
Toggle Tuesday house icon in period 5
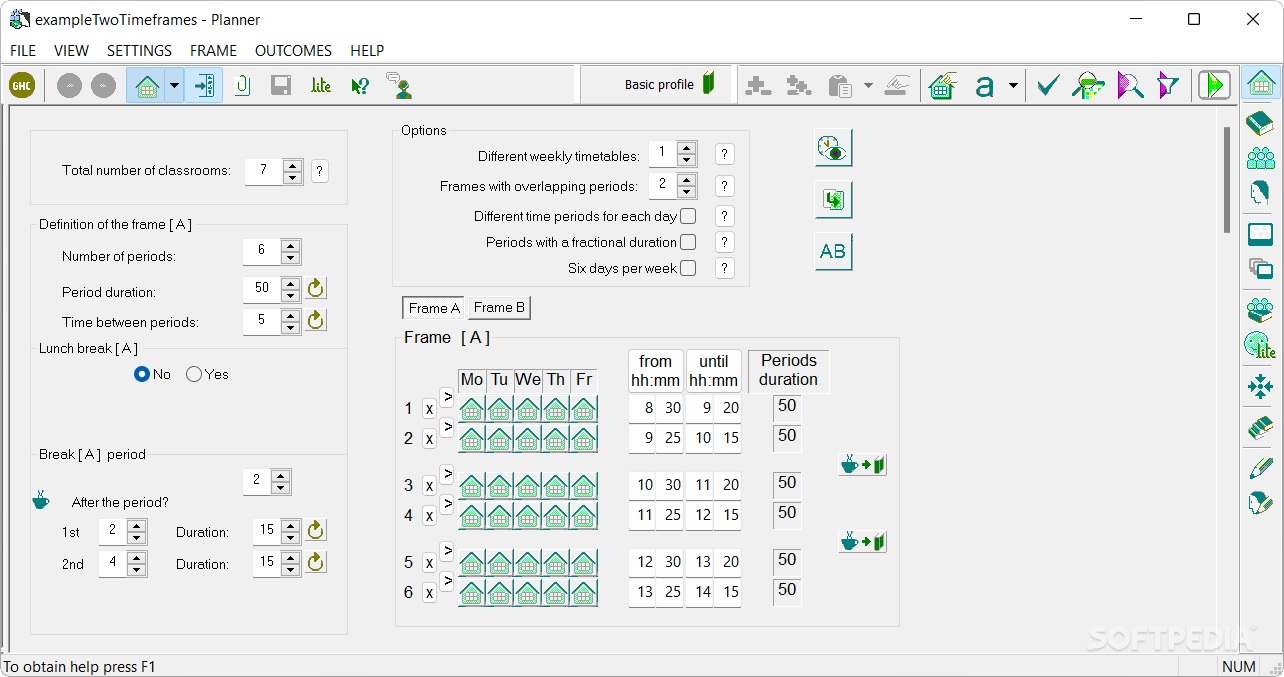point(500,562)
